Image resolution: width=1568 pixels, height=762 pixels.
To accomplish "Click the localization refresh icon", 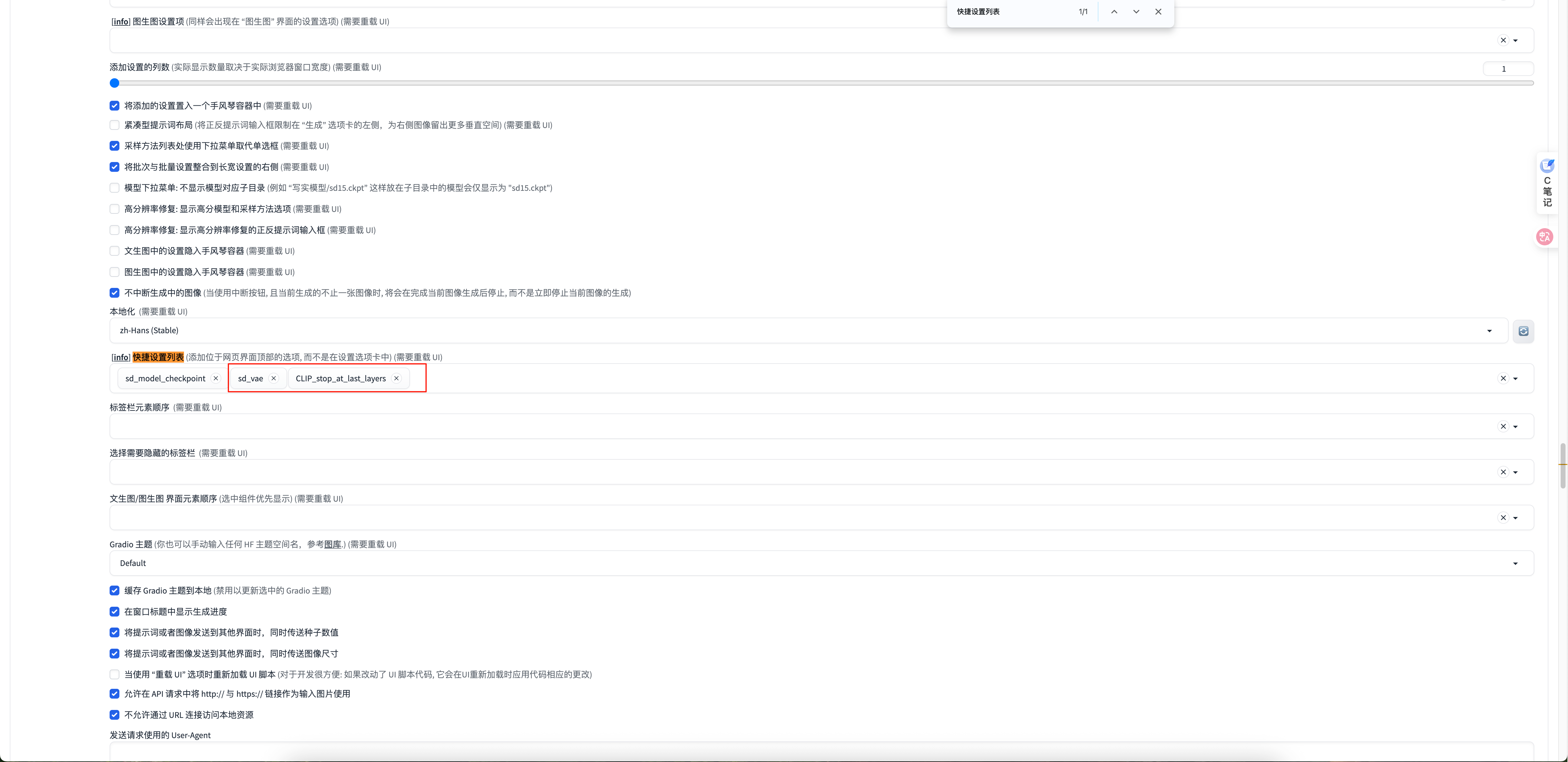I will tap(1523, 331).
